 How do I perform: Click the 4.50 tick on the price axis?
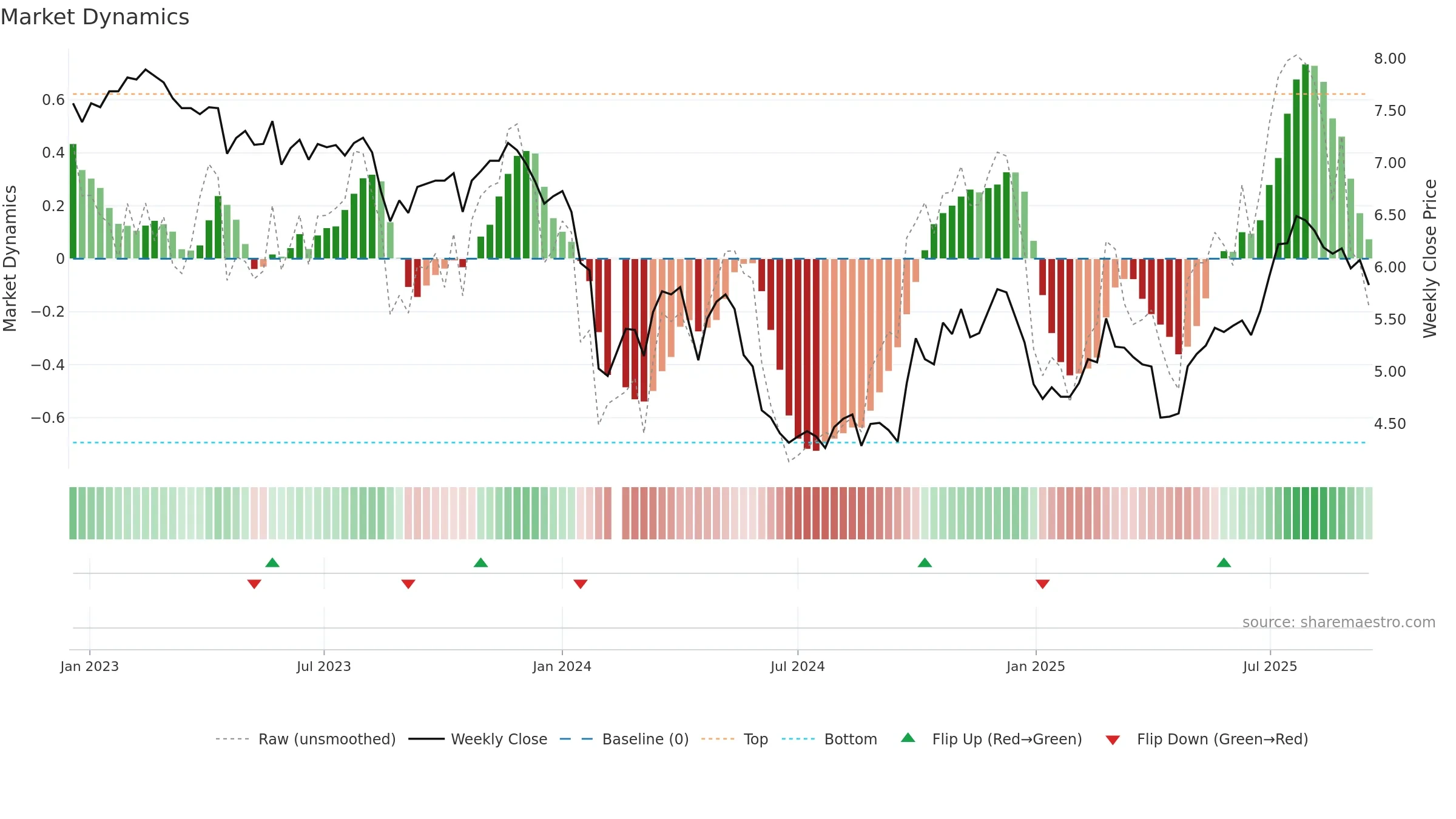coord(1390,424)
